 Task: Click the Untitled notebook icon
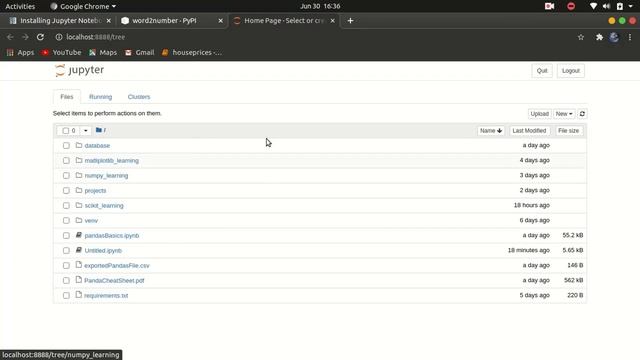pyautogui.click(x=79, y=250)
